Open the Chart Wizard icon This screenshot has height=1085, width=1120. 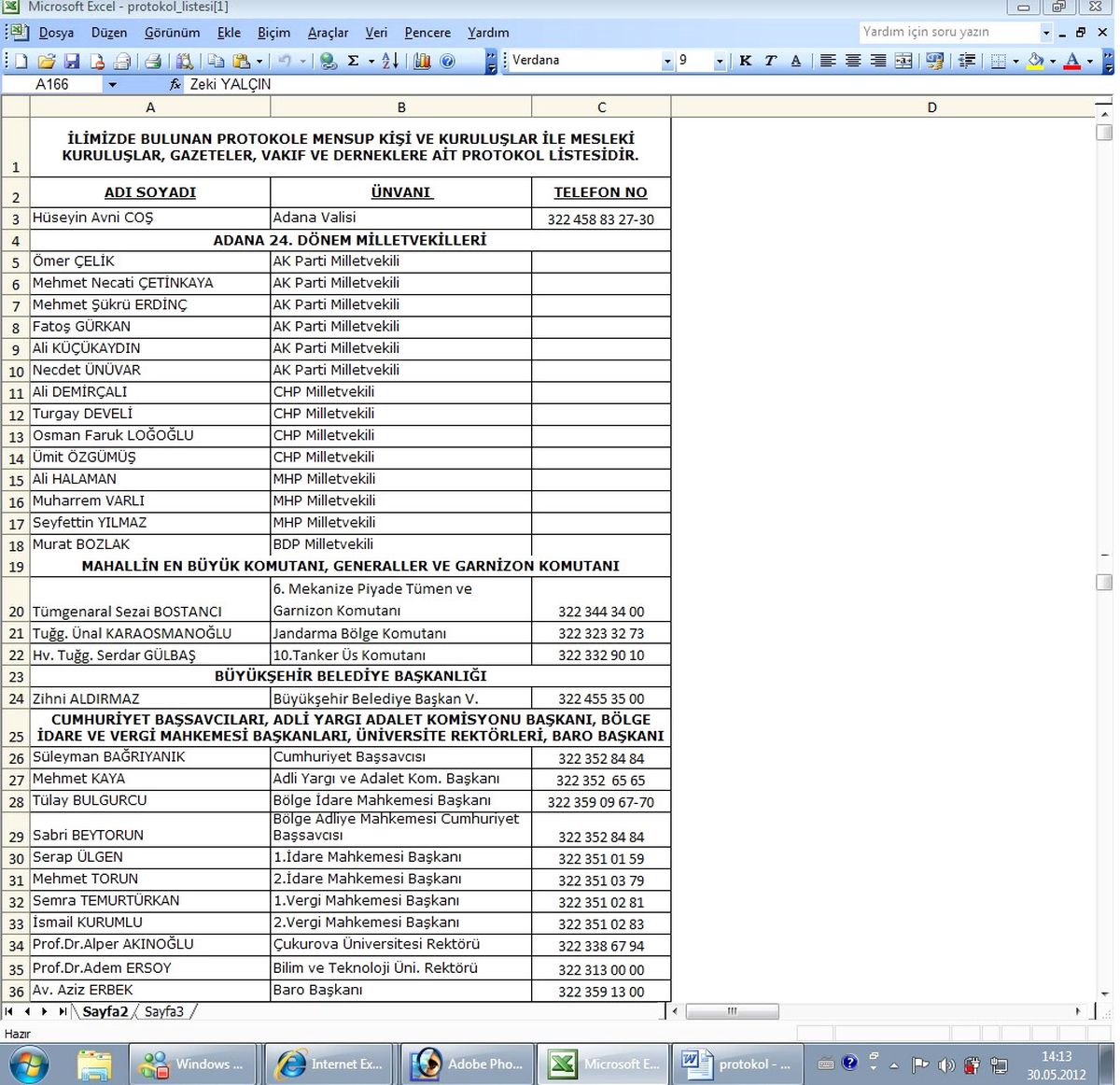[x=422, y=62]
